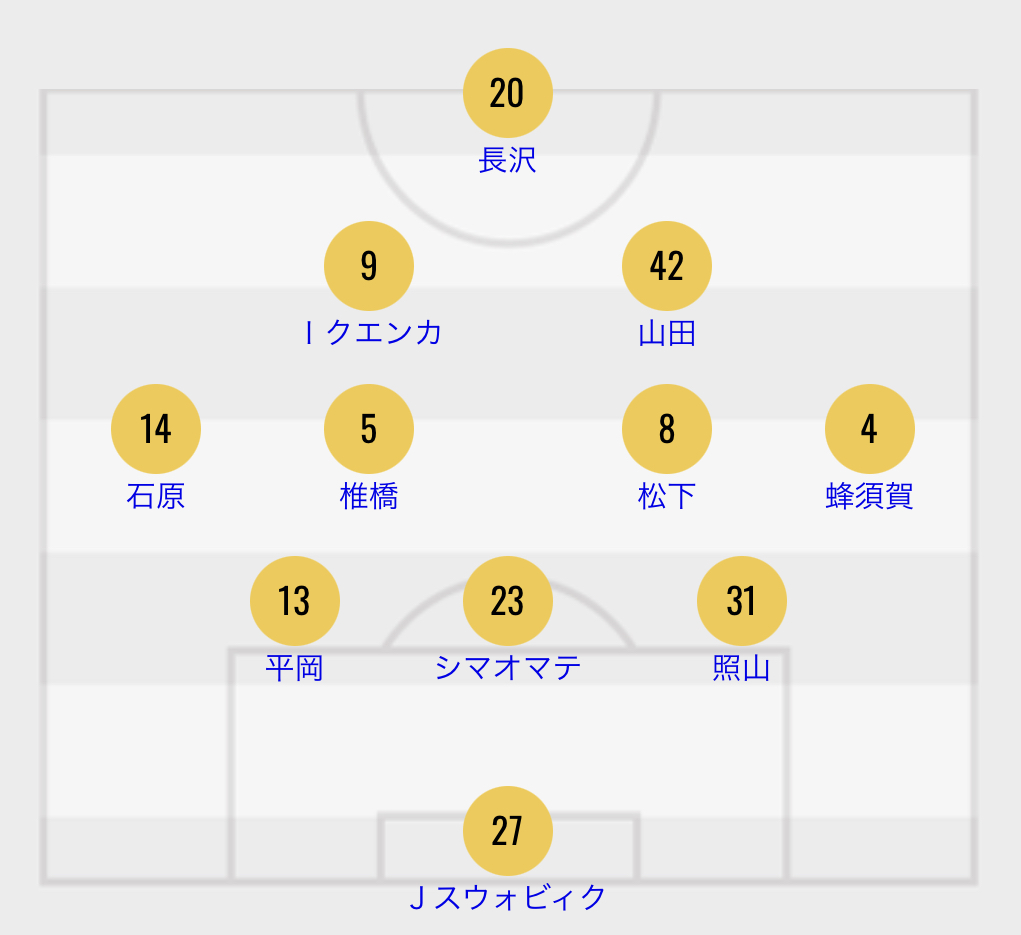Click the number 42 player circle

(x=666, y=266)
